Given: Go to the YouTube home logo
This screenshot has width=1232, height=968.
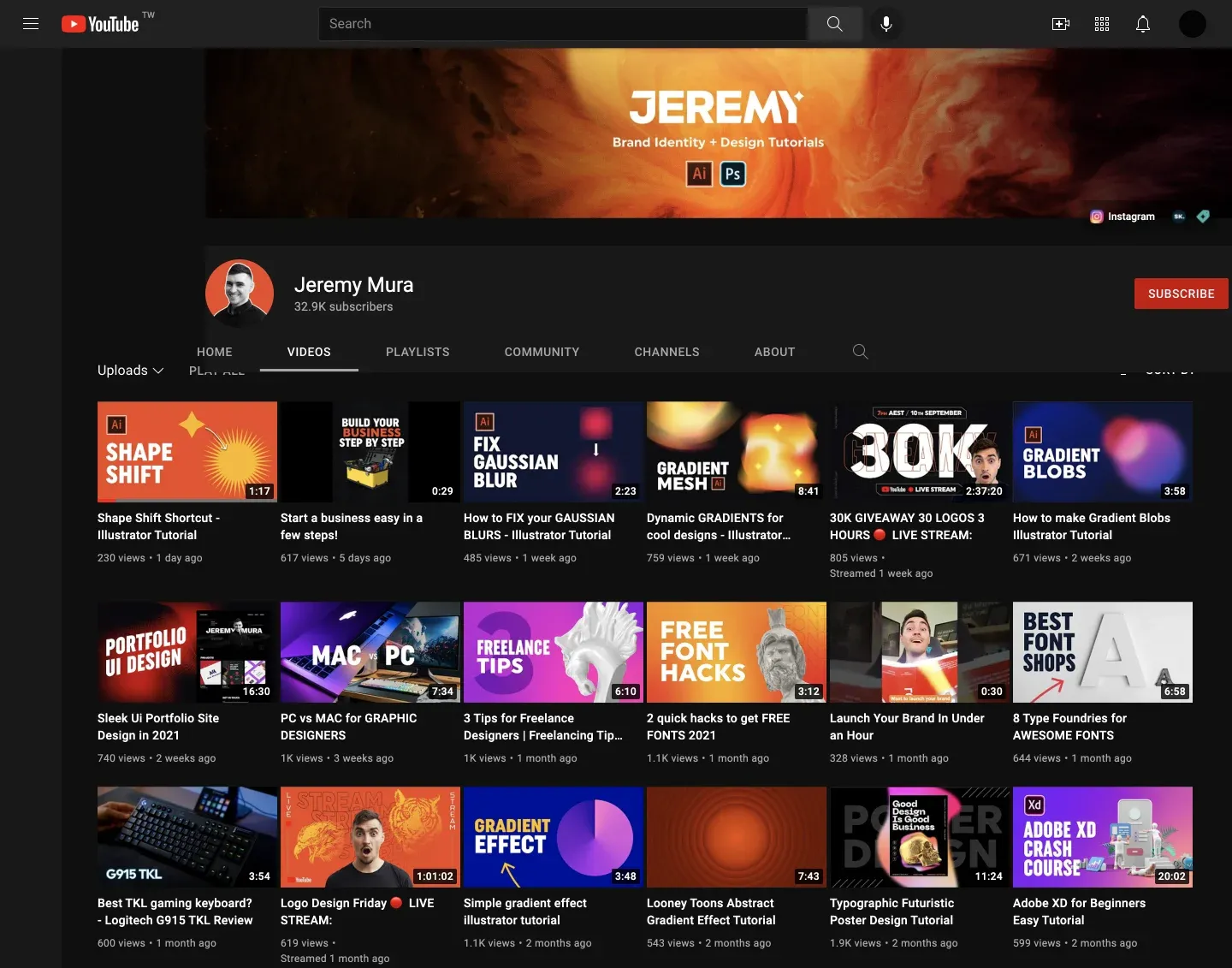Looking at the screenshot, I should 100,24.
